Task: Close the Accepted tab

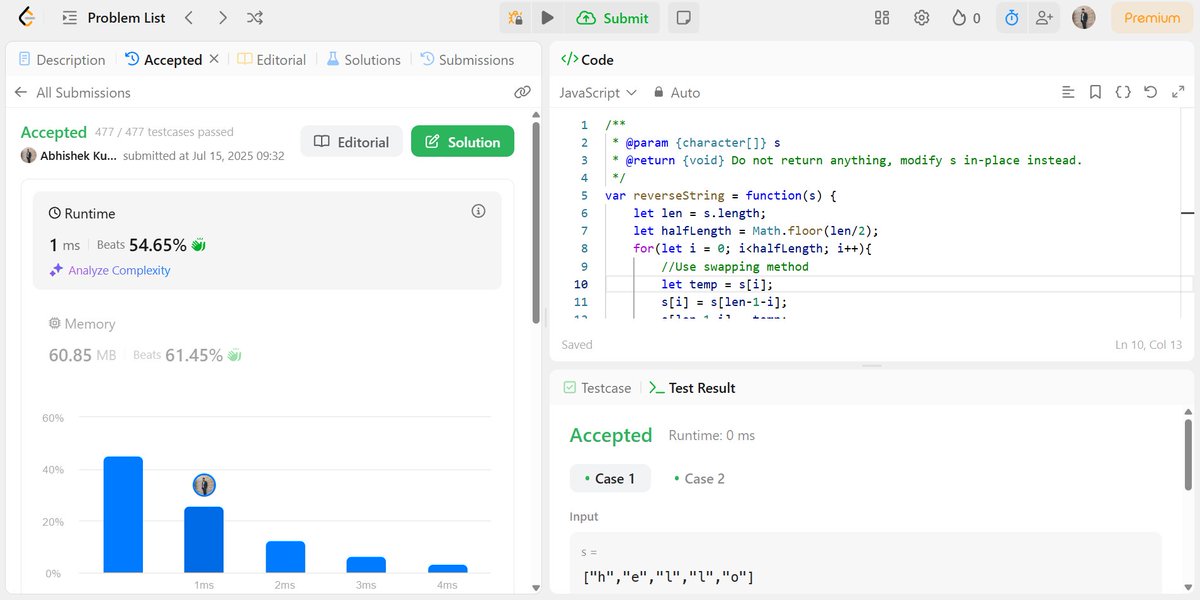Action: tap(213, 60)
